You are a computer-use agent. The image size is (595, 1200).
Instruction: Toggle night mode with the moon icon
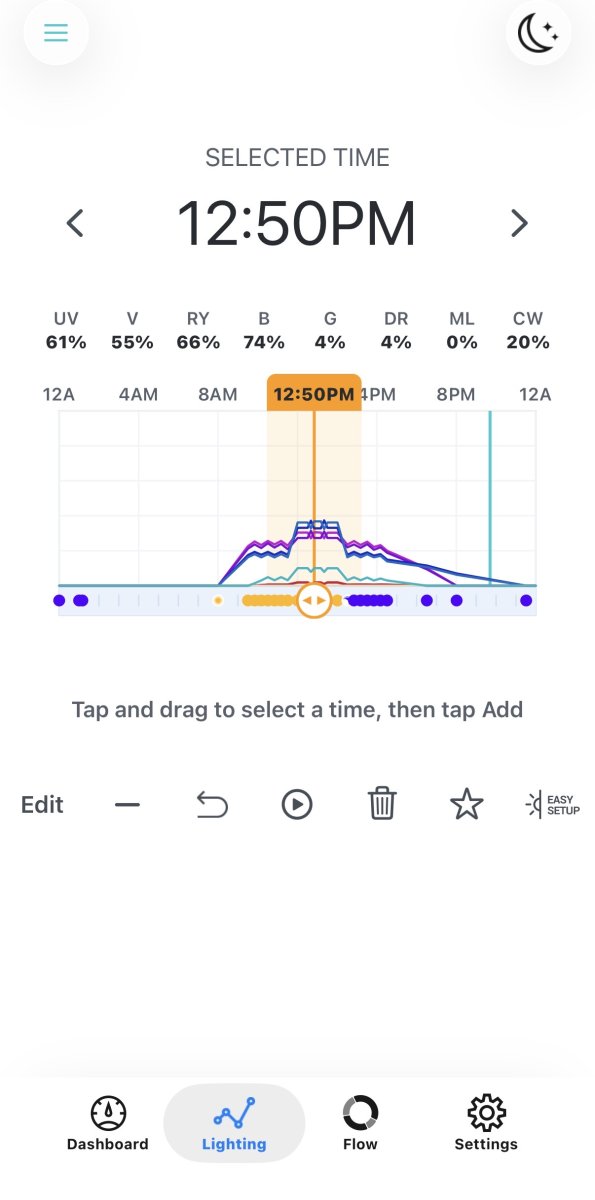tap(538, 34)
